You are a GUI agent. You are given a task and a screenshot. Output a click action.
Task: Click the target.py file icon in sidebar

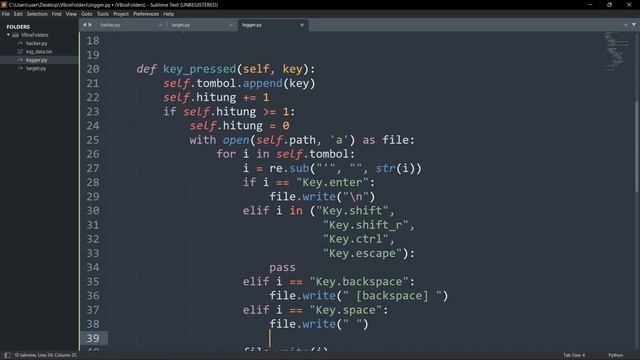click(x=20, y=69)
